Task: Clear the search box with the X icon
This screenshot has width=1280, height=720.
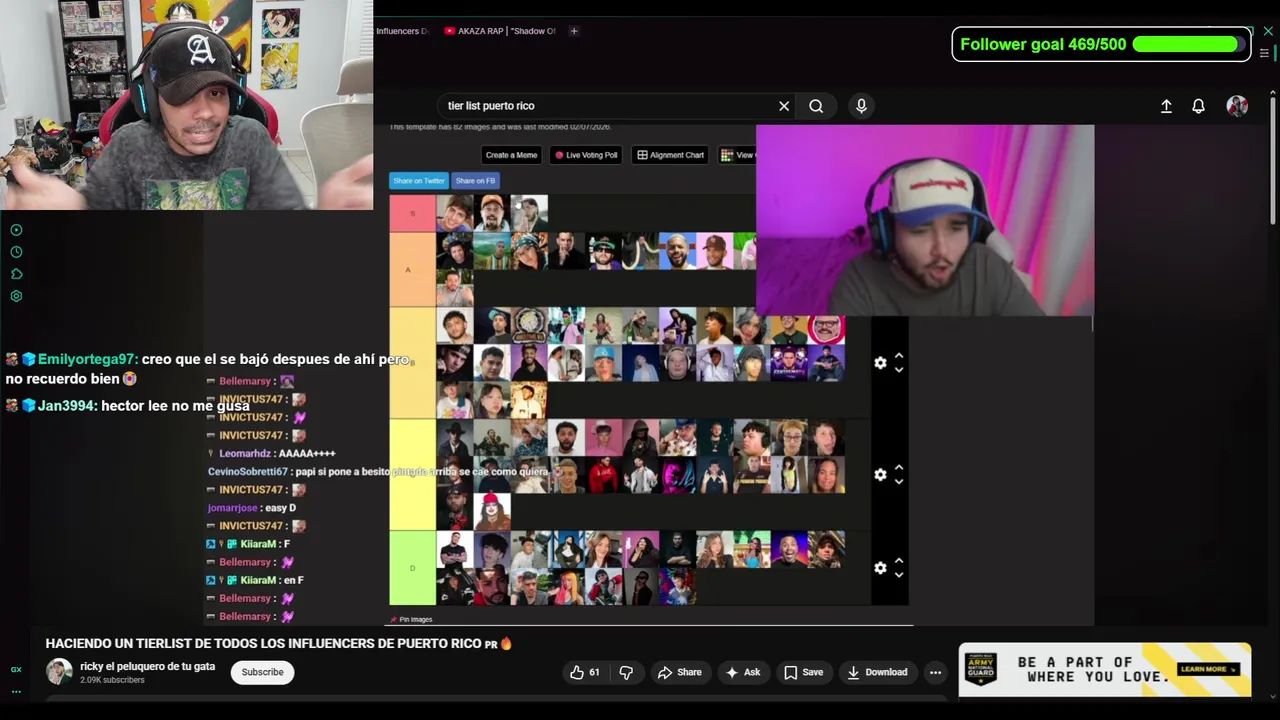Action: coord(784,106)
